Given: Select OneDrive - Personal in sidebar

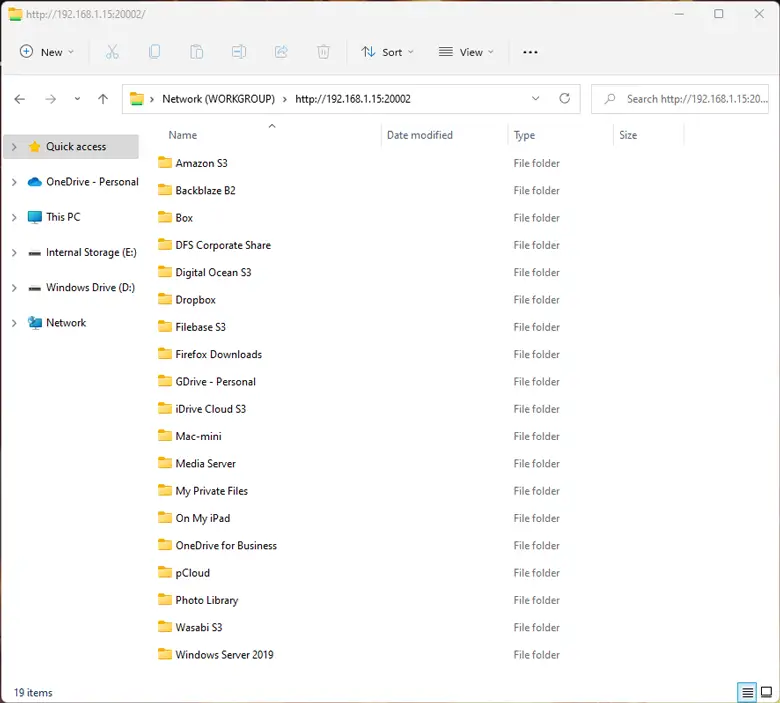Looking at the screenshot, I should coord(92,182).
